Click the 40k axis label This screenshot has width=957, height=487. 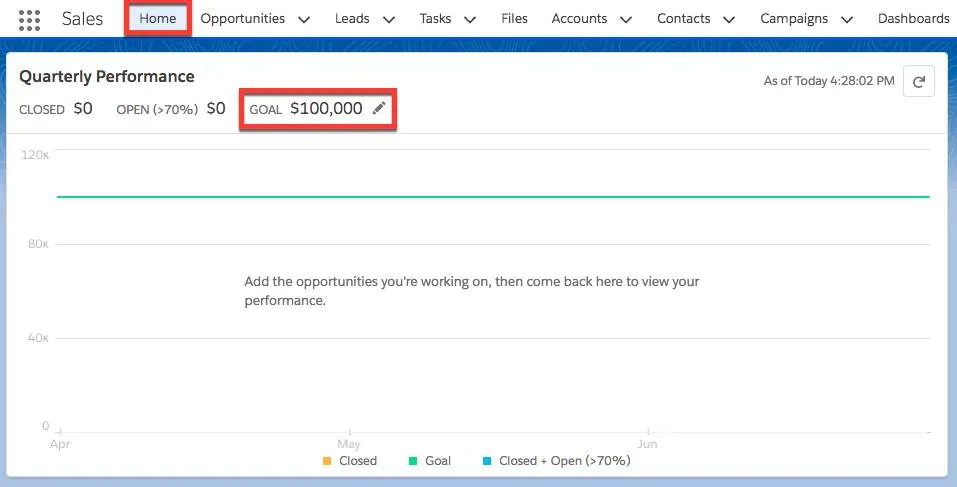coord(38,338)
